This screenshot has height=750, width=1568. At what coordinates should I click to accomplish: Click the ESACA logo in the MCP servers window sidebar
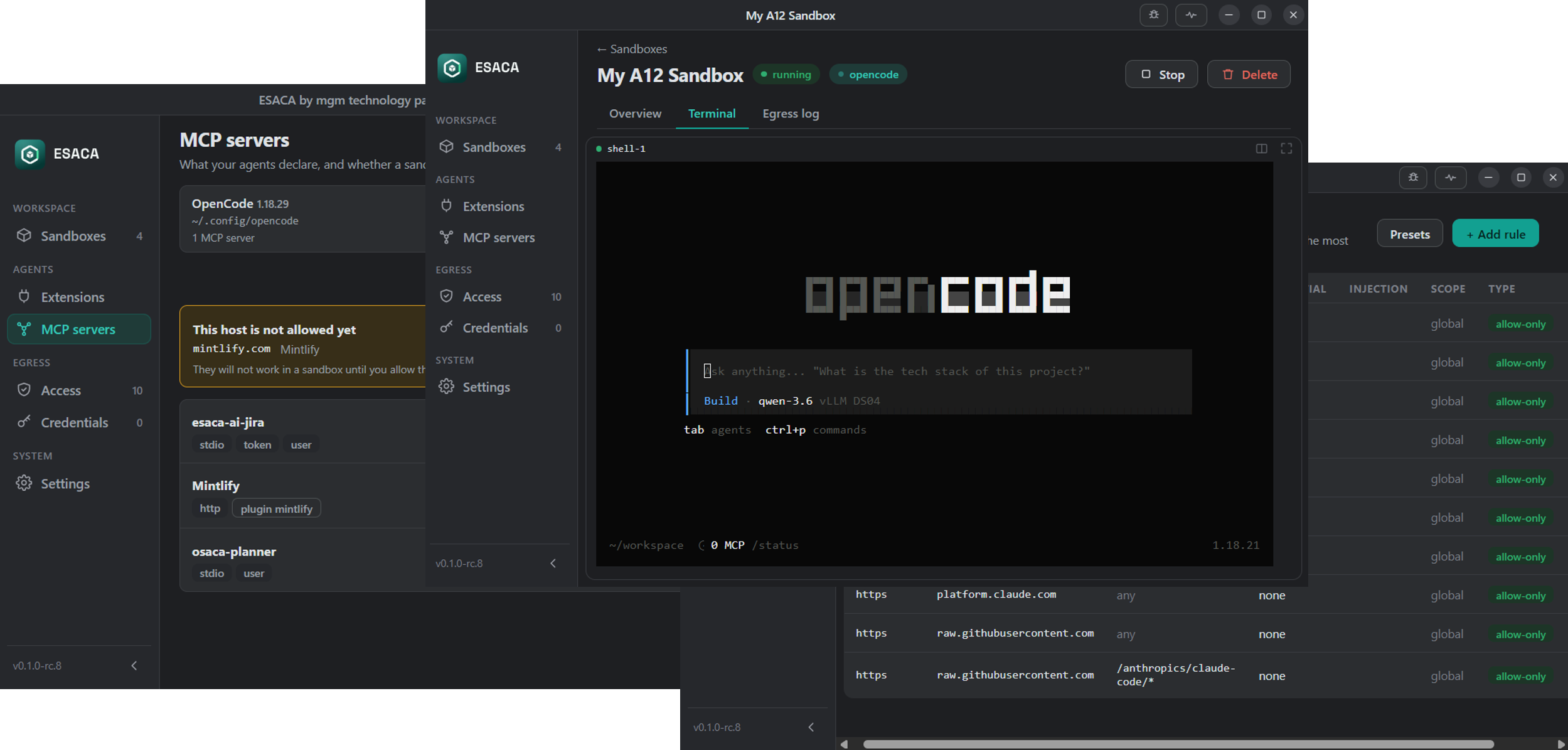(x=29, y=154)
